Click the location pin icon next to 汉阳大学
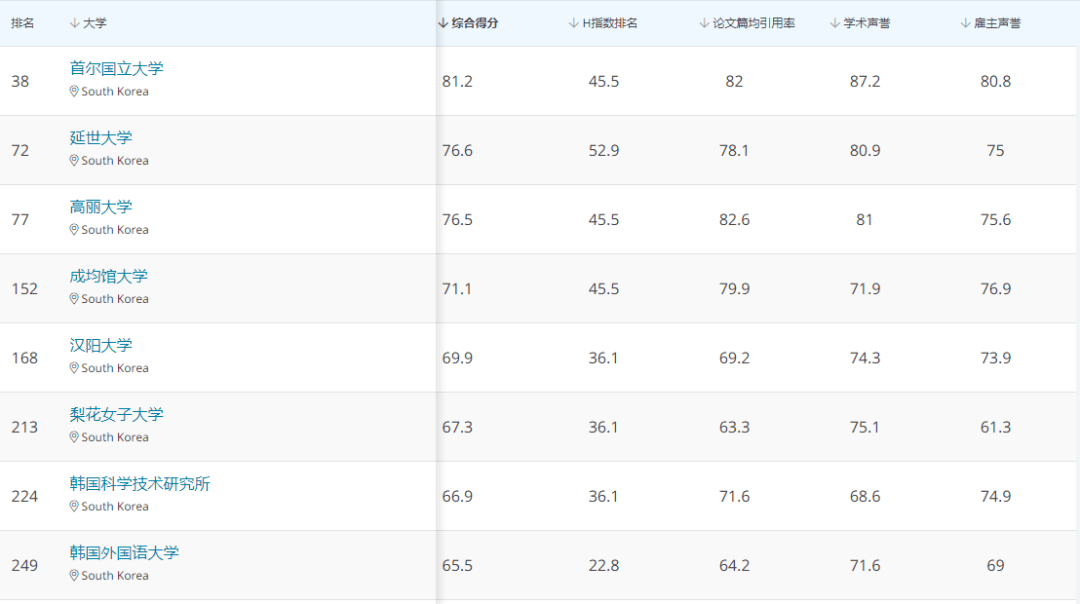The height and width of the screenshot is (604, 1080). (73, 368)
